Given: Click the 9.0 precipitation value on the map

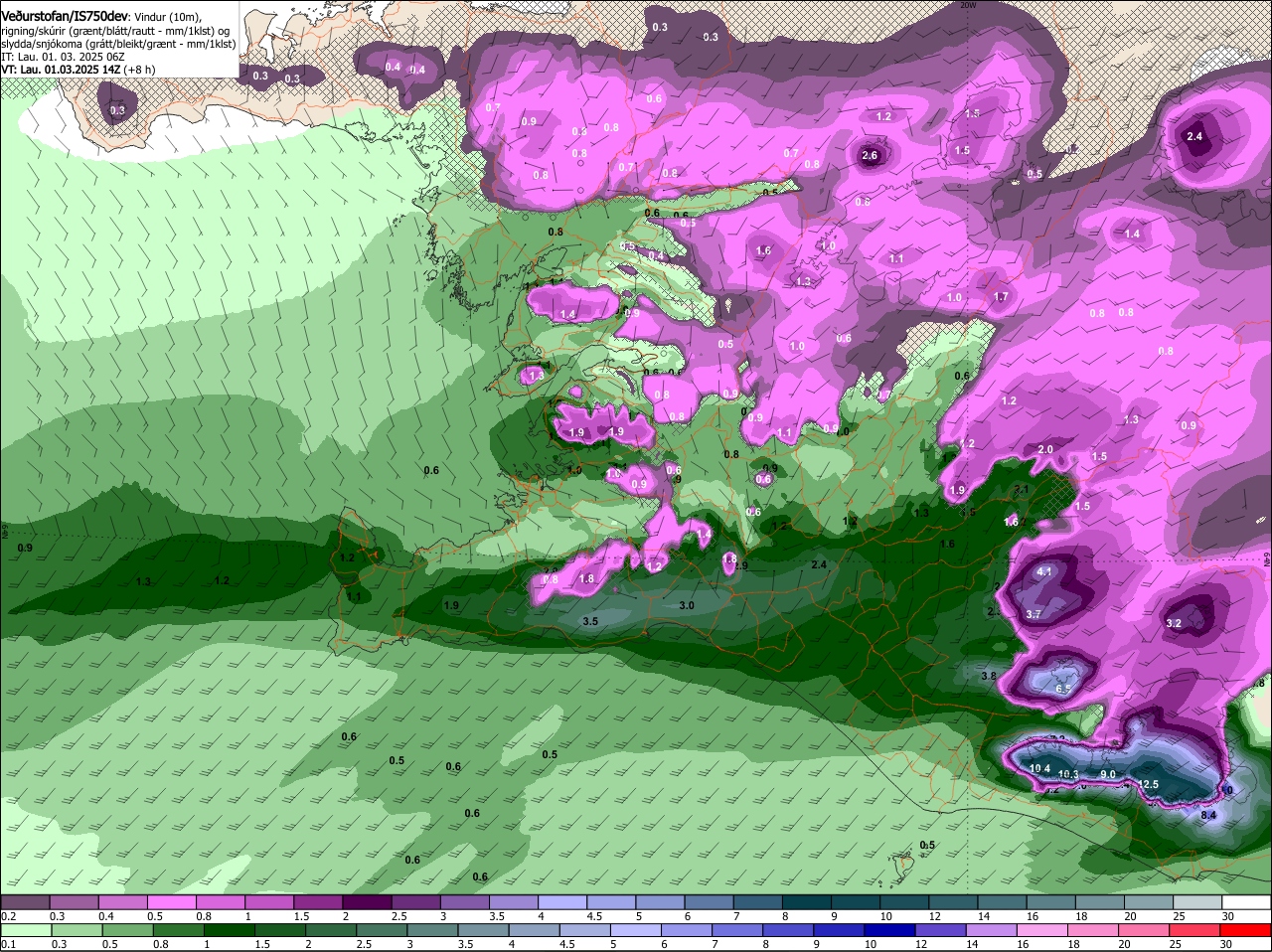Looking at the screenshot, I should click(x=1108, y=775).
